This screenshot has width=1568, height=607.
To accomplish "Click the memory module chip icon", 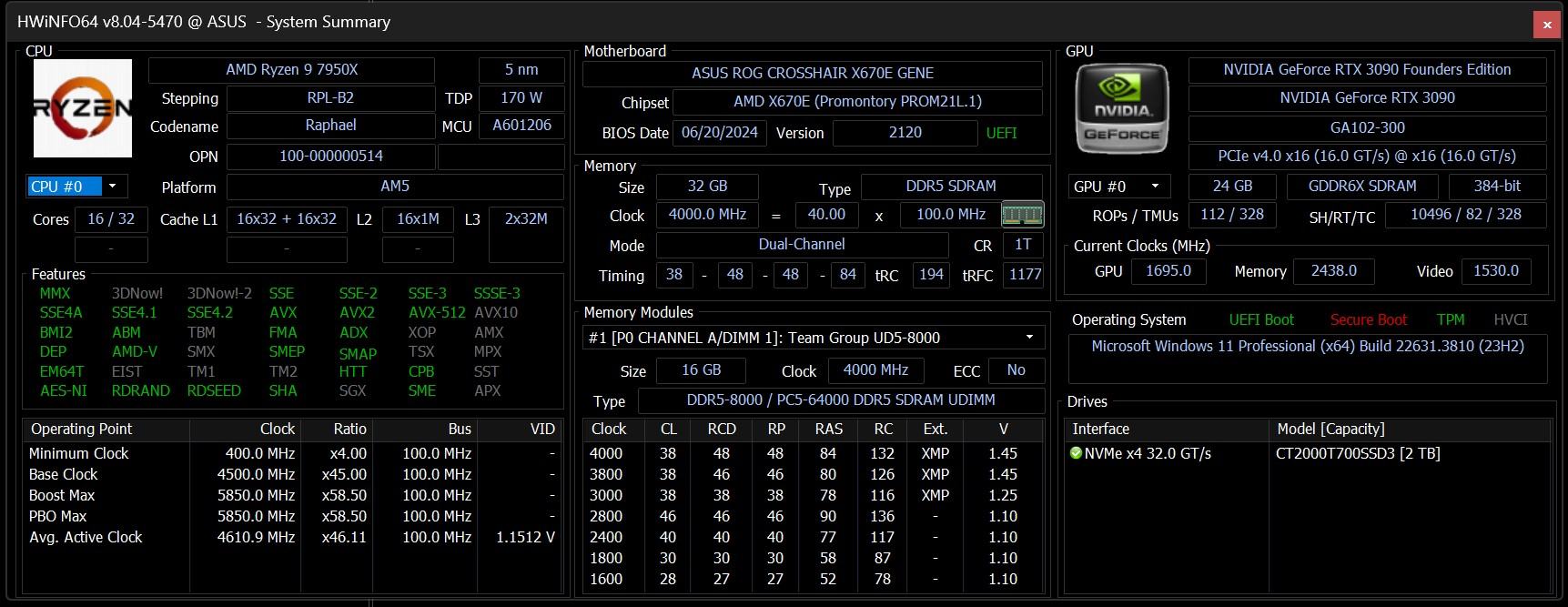I will [x=1022, y=215].
